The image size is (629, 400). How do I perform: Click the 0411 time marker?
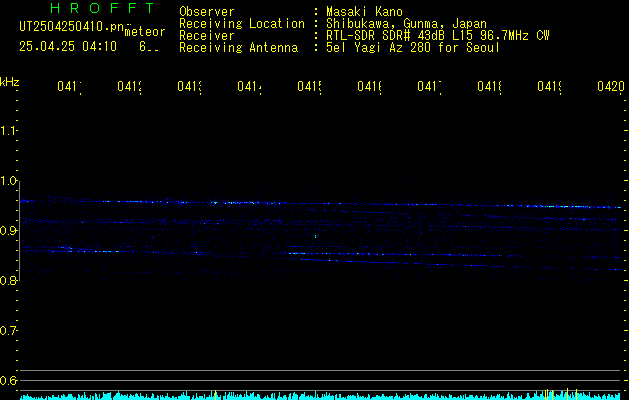69,87
